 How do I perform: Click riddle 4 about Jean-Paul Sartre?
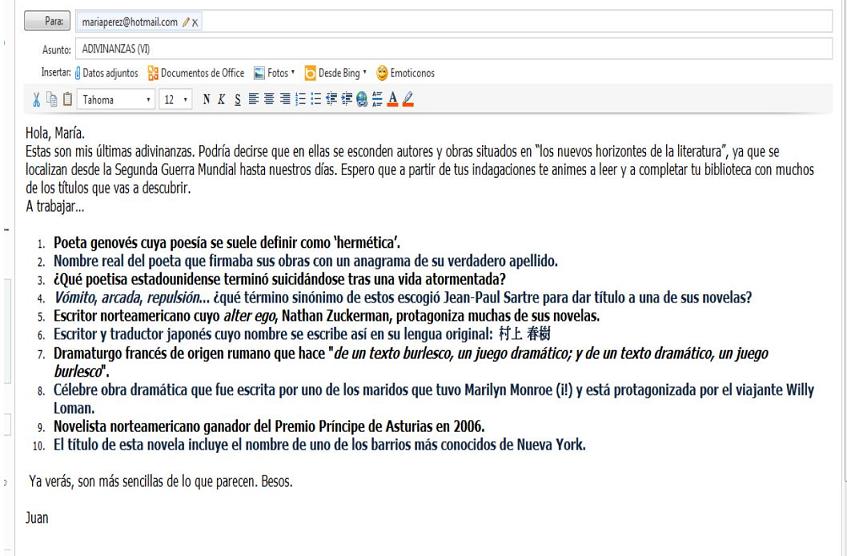402,298
